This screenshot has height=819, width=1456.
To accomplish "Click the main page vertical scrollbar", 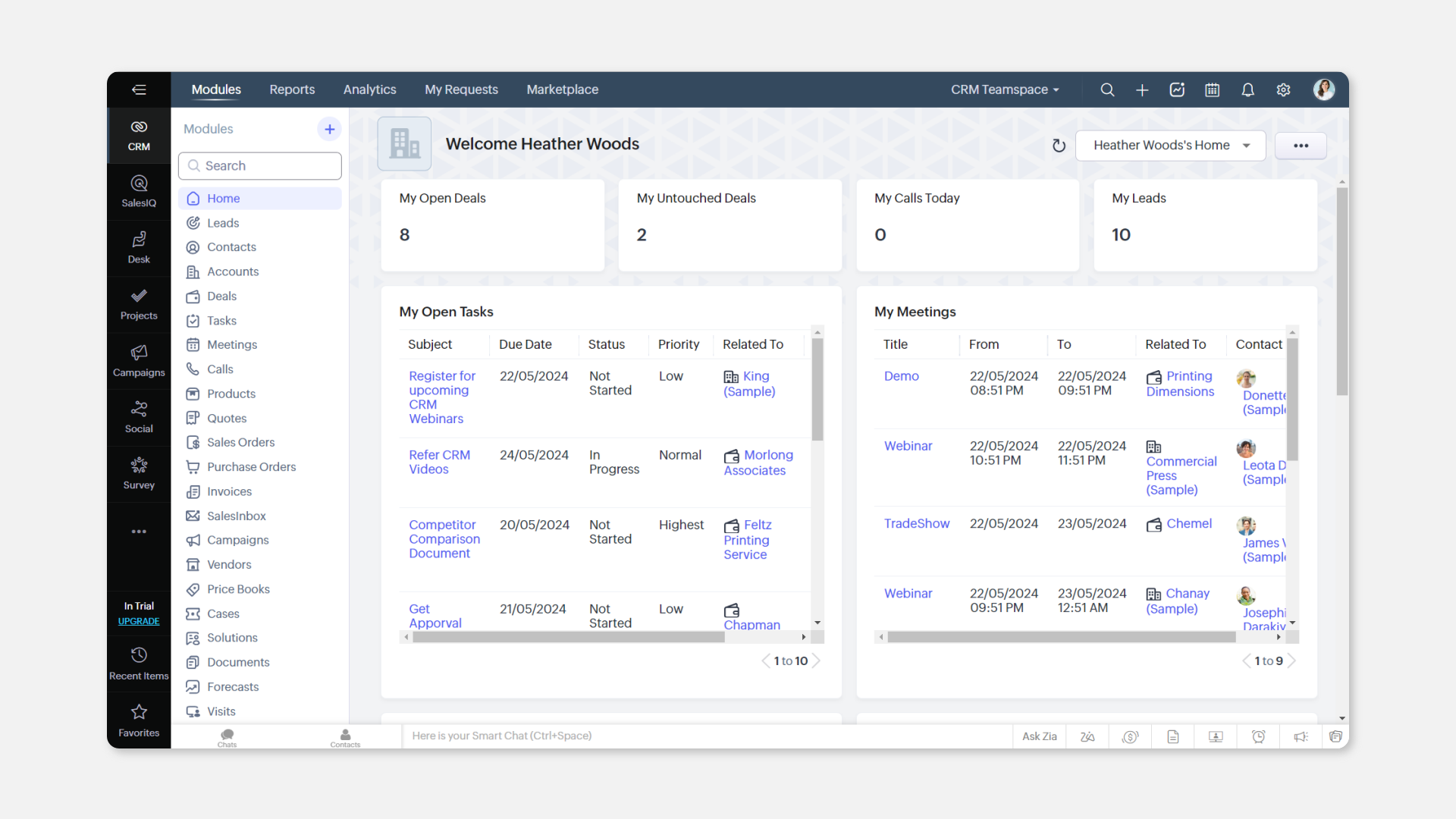I will coord(1342,292).
